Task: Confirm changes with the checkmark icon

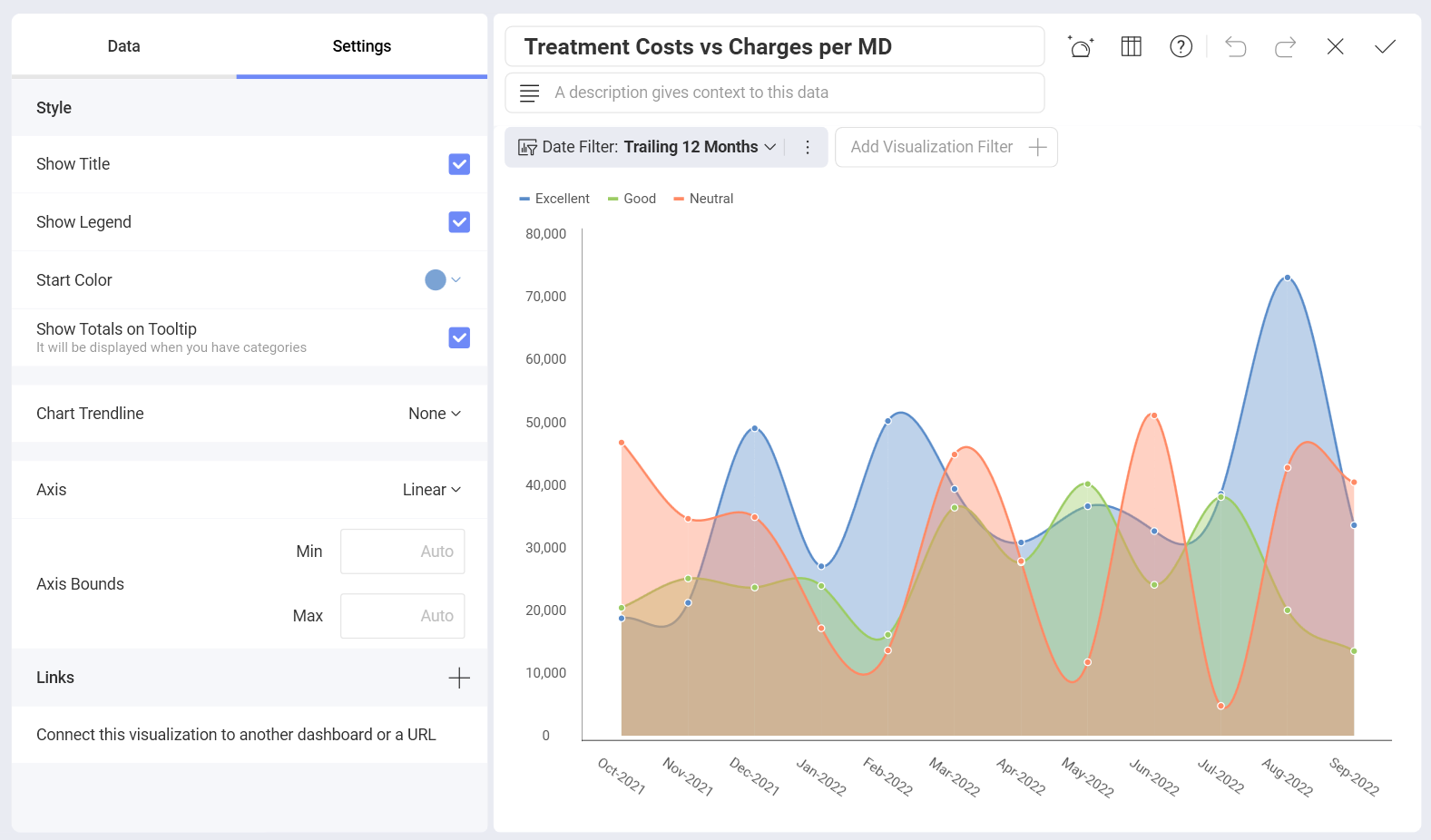Action: 1385,46
